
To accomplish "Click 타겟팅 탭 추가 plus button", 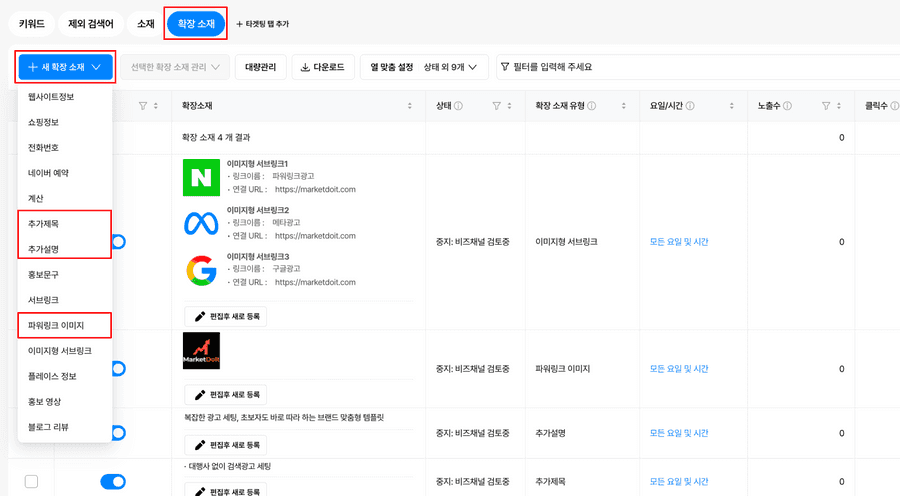I will click(x=262, y=24).
